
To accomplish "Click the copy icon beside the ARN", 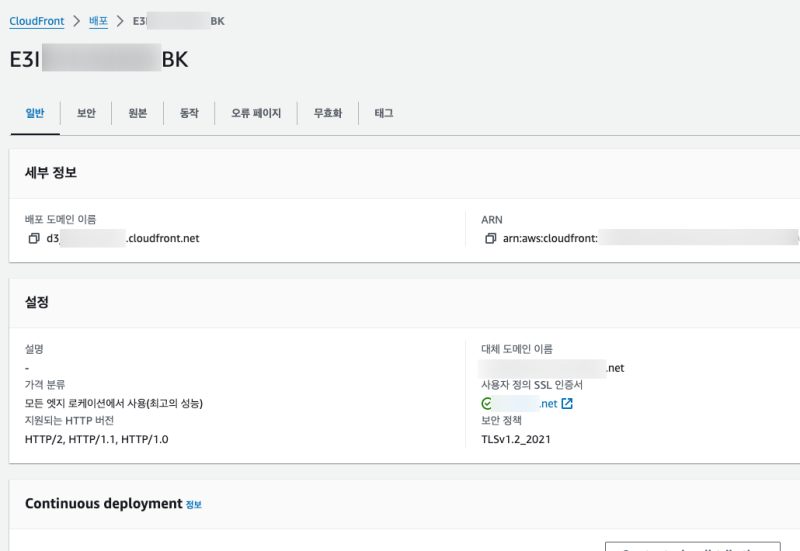I will point(490,239).
